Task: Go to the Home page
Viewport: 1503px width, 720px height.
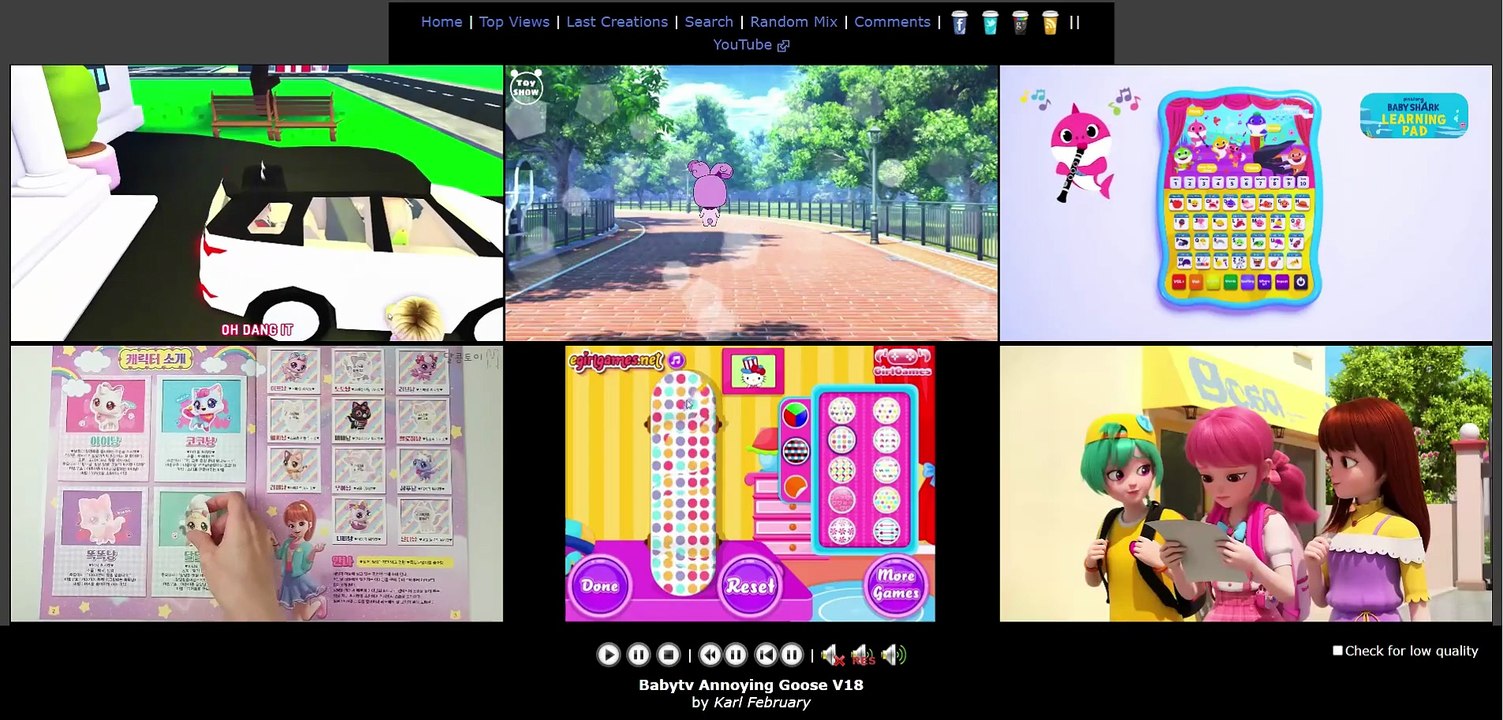Action: tap(441, 22)
